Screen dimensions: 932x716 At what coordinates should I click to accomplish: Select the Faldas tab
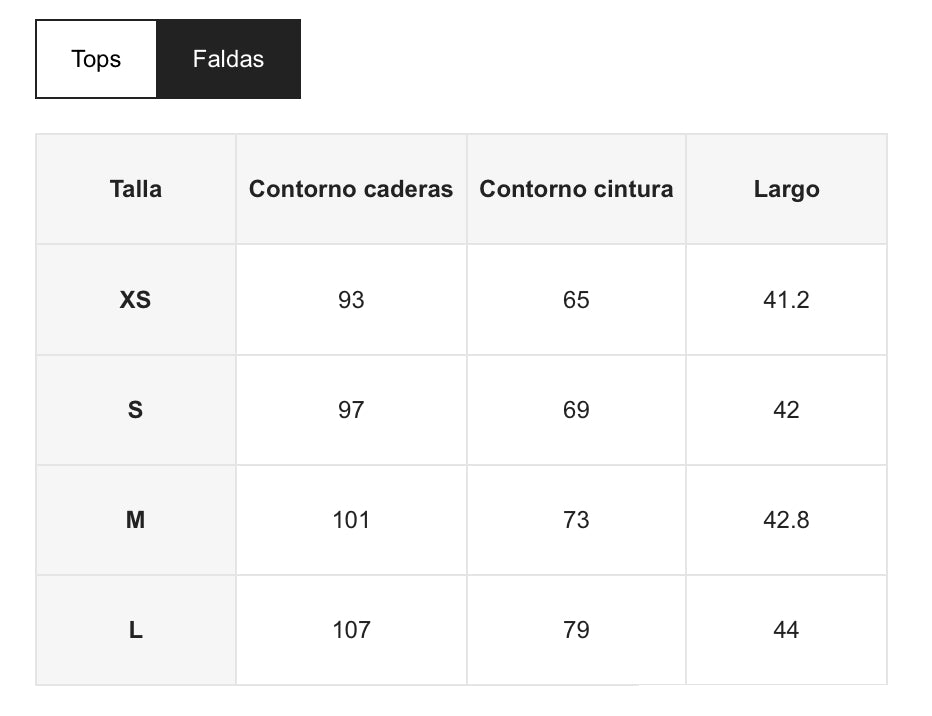click(228, 59)
